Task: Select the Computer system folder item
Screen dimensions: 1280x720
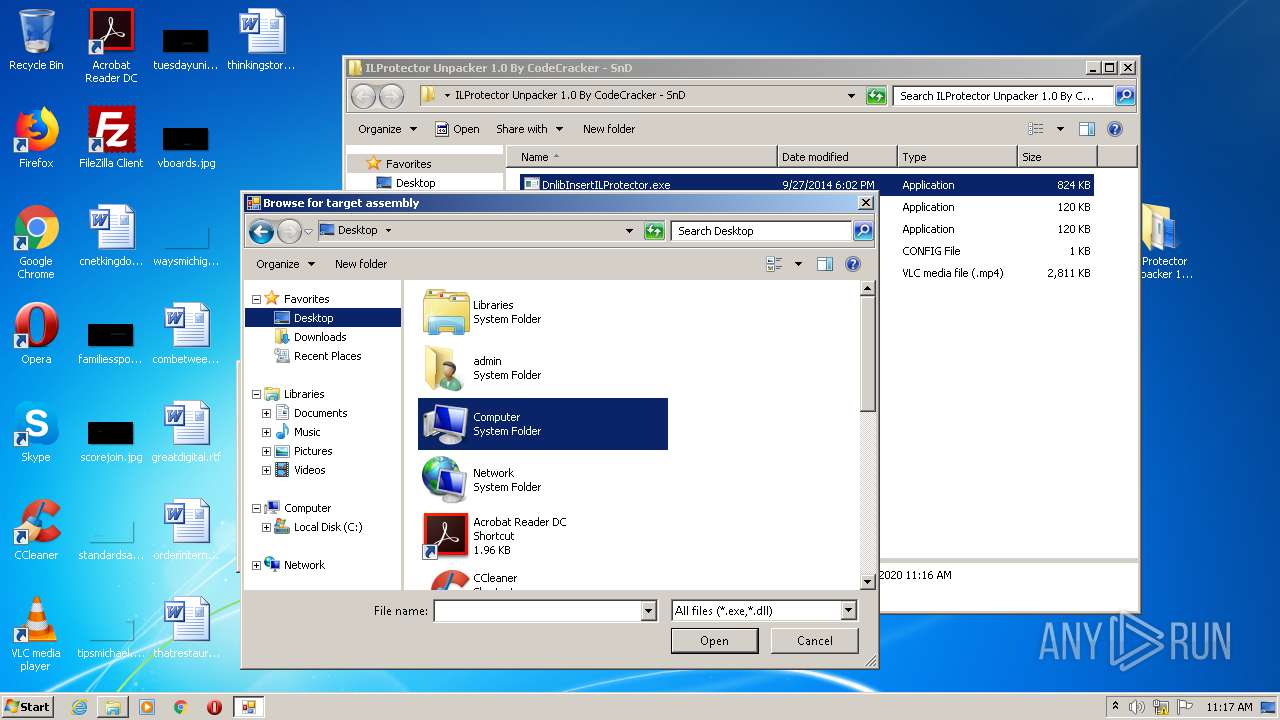Action: pyautogui.click(x=543, y=424)
